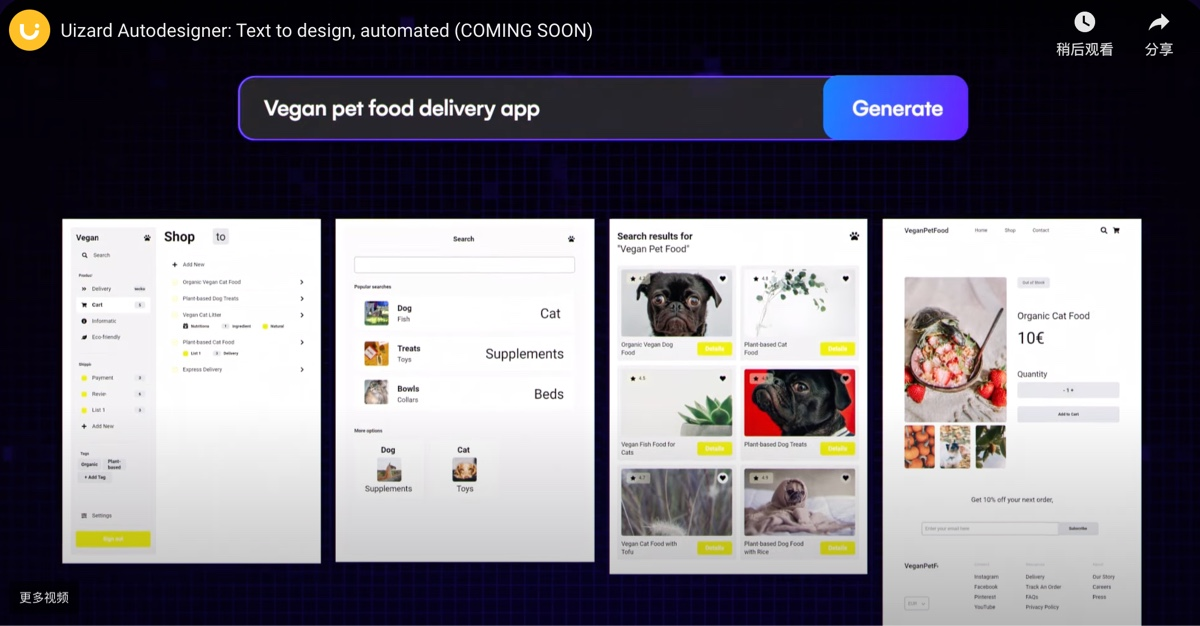Screen dimensions: 1200x626
Task: Click the cart icon in the Vegan sidebar
Action: [84, 305]
